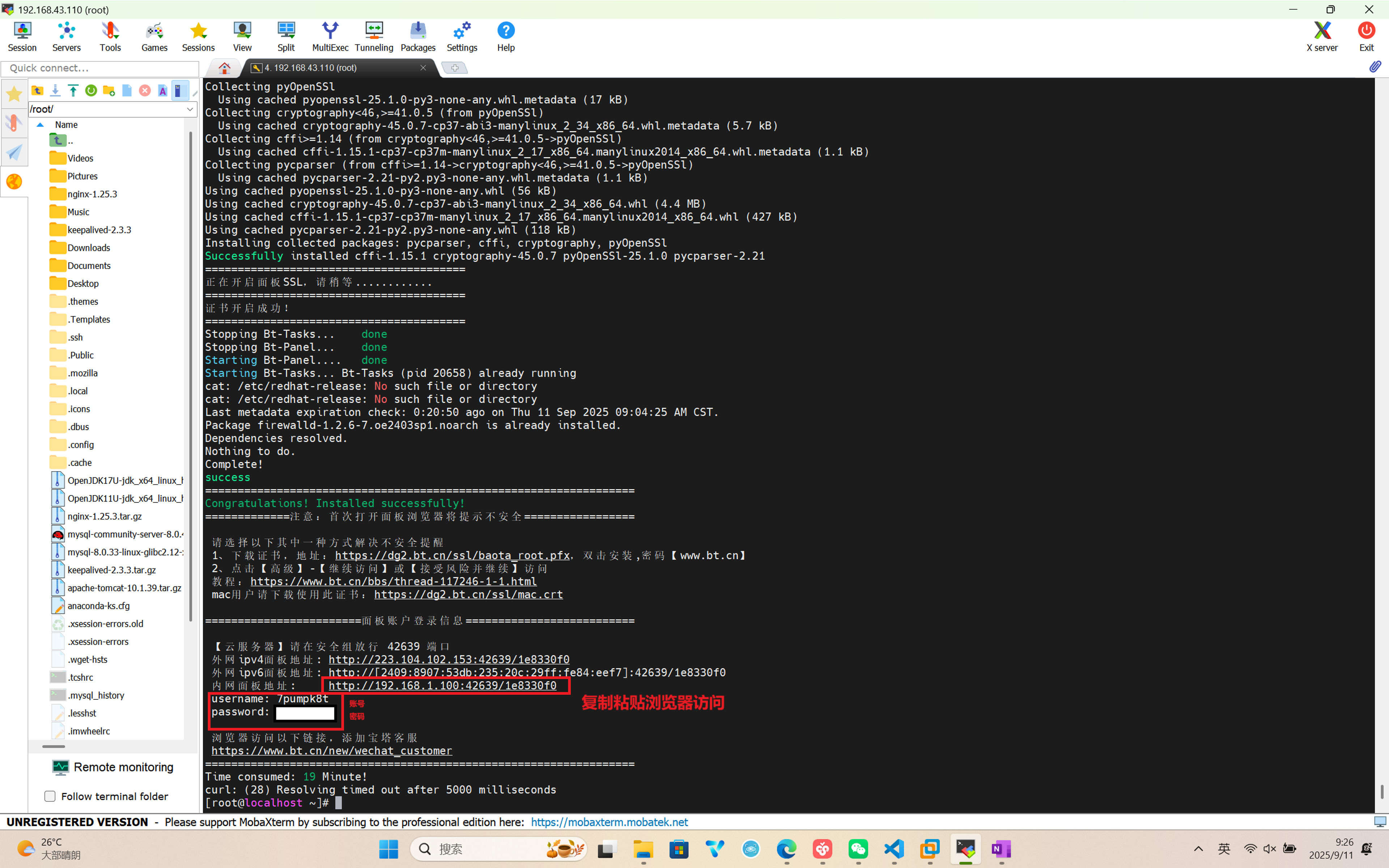The image size is (1389, 868).
Task: Delete the selected remote file
Action: (x=145, y=90)
